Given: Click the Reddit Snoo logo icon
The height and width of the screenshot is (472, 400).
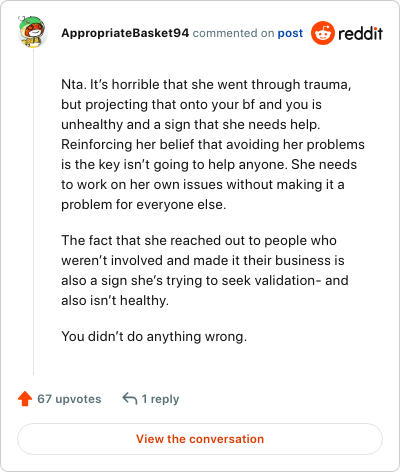Looking at the screenshot, I should point(323,33).
